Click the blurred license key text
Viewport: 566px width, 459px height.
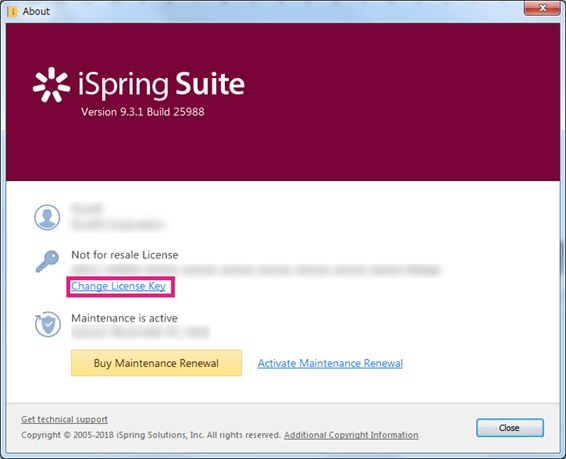pyautogui.click(x=256, y=270)
